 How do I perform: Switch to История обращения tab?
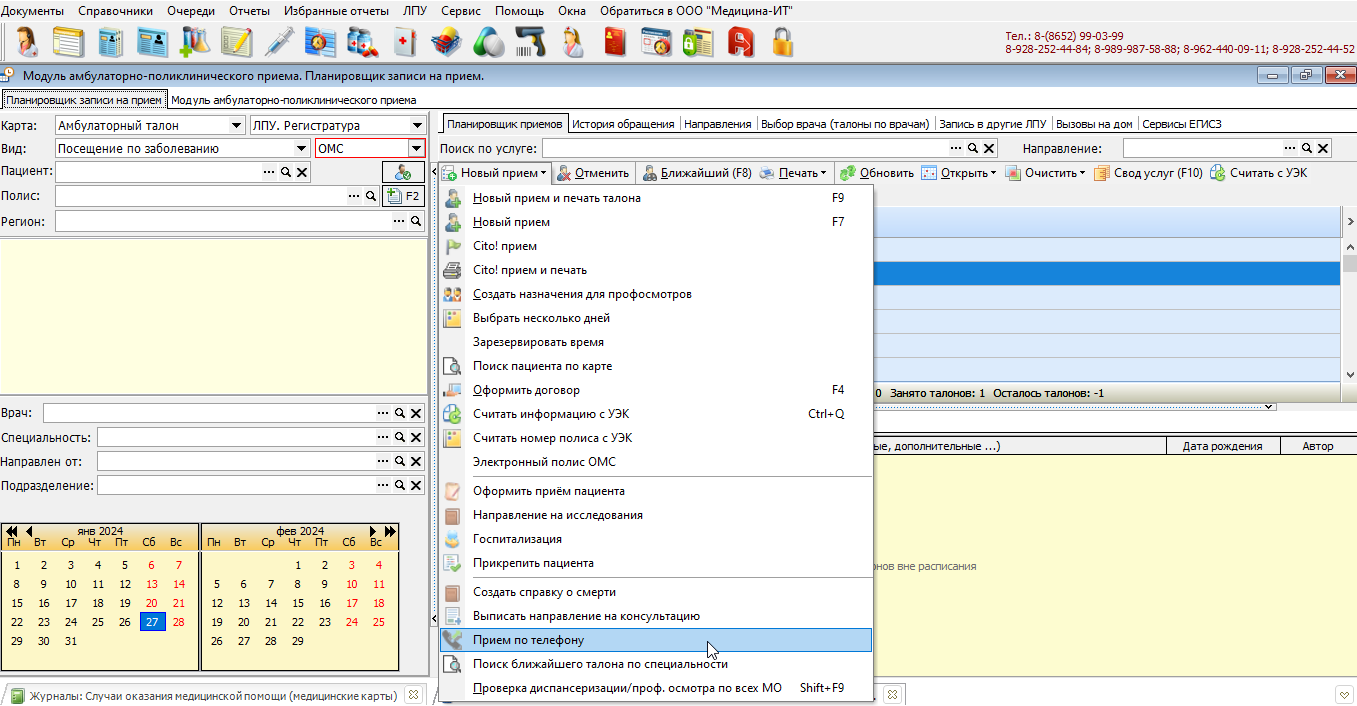pyautogui.click(x=623, y=124)
